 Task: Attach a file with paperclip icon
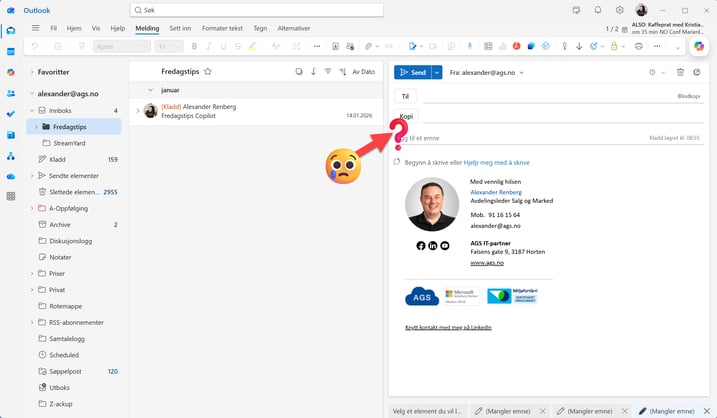pos(368,46)
